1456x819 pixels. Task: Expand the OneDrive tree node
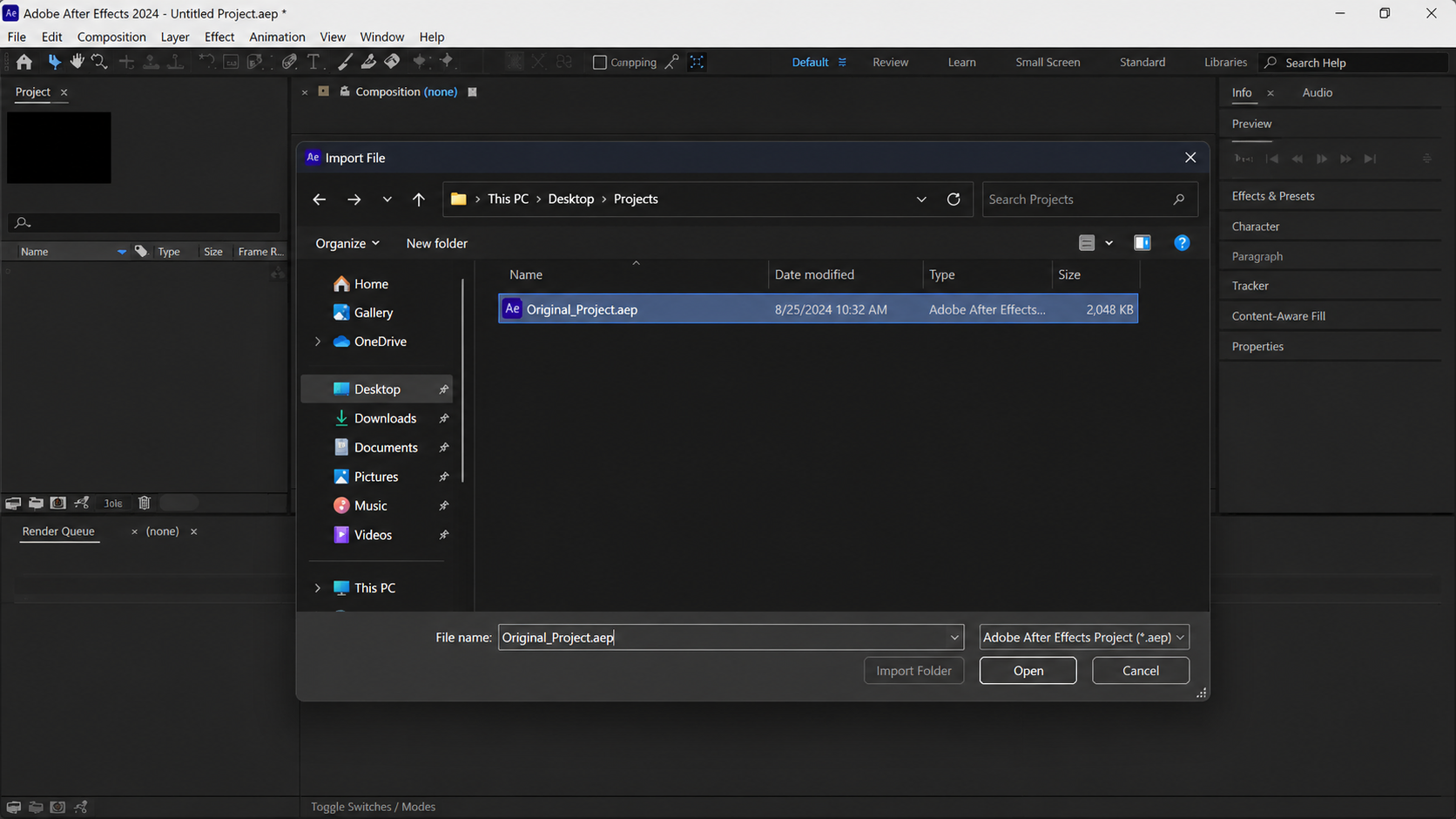[x=318, y=342]
